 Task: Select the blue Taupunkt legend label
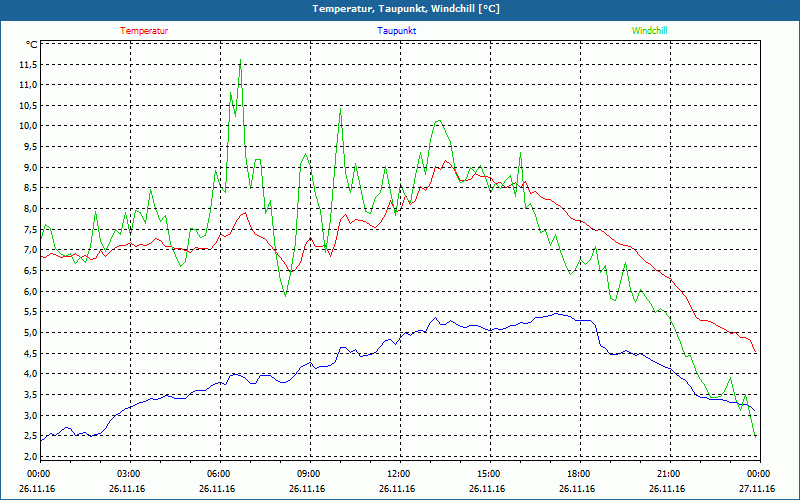(397, 31)
